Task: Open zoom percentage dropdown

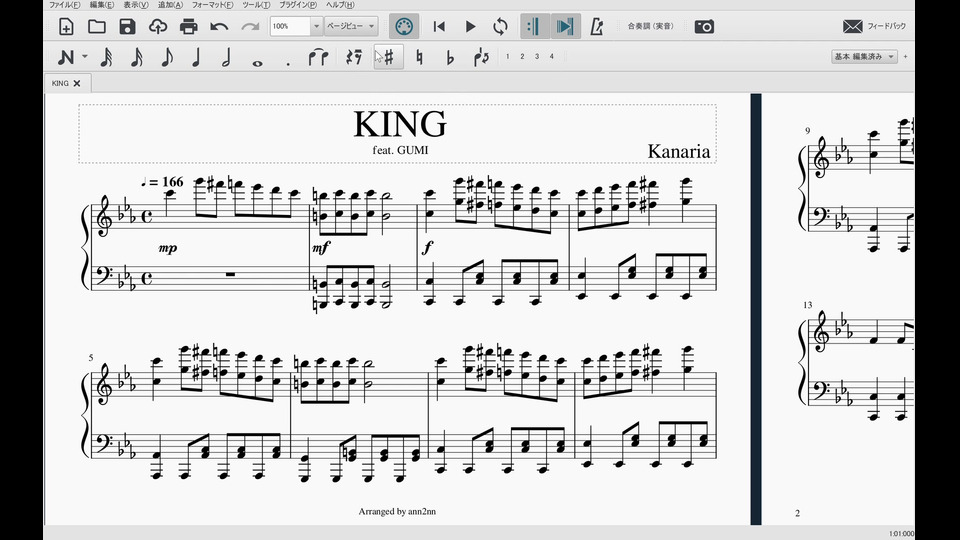Action: coord(317,26)
